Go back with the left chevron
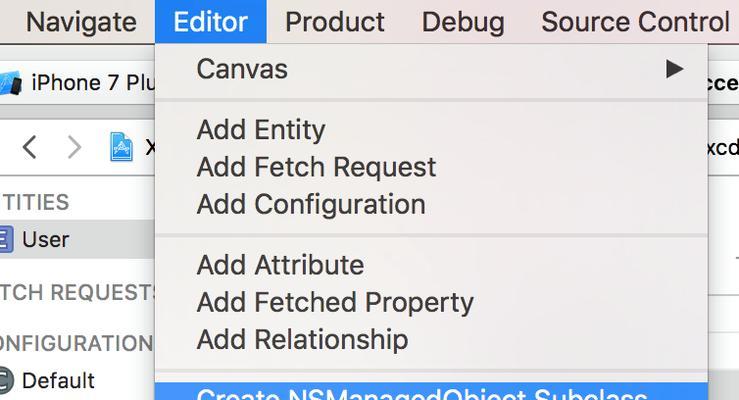739x400 pixels. point(29,147)
